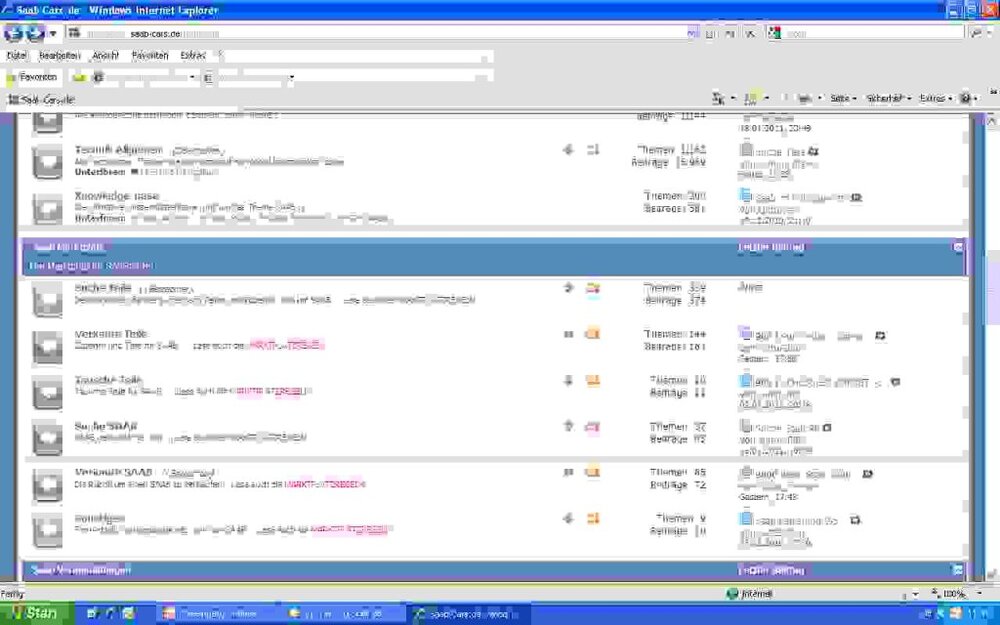Switch to the first taskbar window button
Screen dimensions: 1000x625
point(217,614)
